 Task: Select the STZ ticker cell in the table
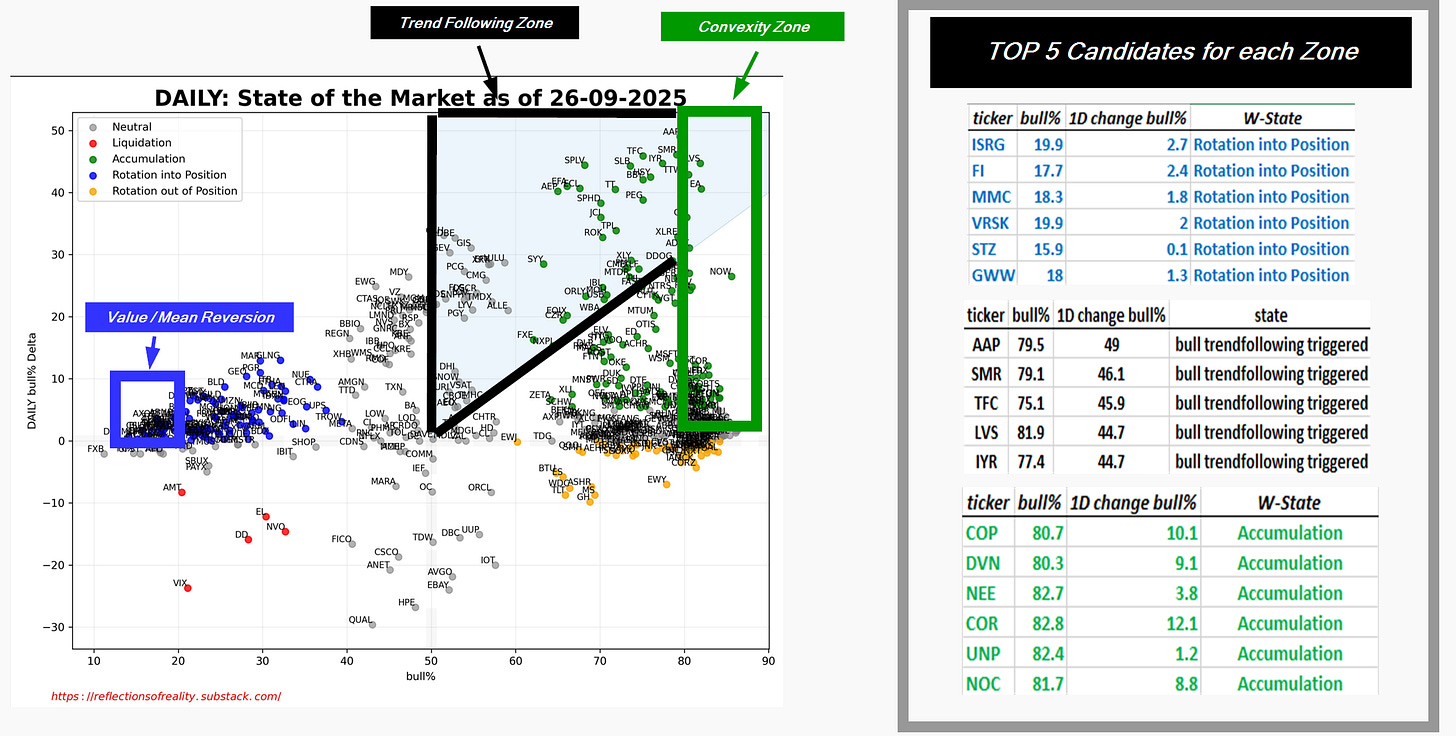tap(986, 249)
